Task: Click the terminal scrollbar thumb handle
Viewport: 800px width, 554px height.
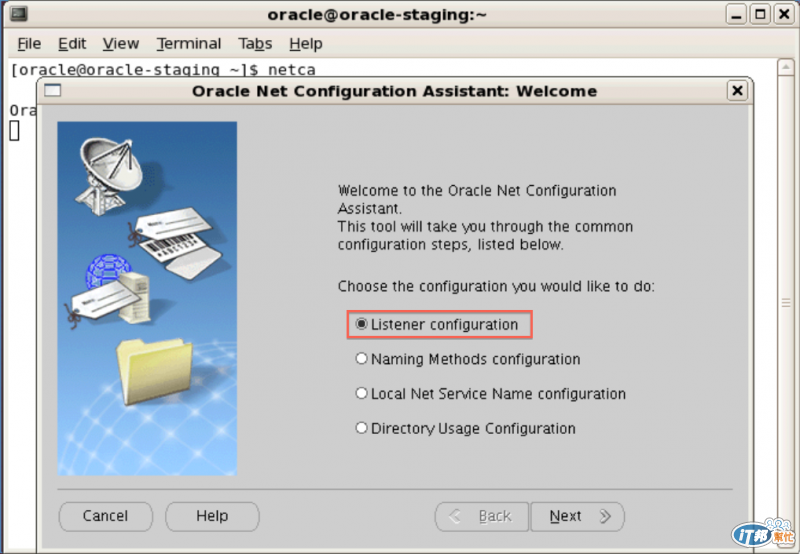Action: tap(786, 303)
